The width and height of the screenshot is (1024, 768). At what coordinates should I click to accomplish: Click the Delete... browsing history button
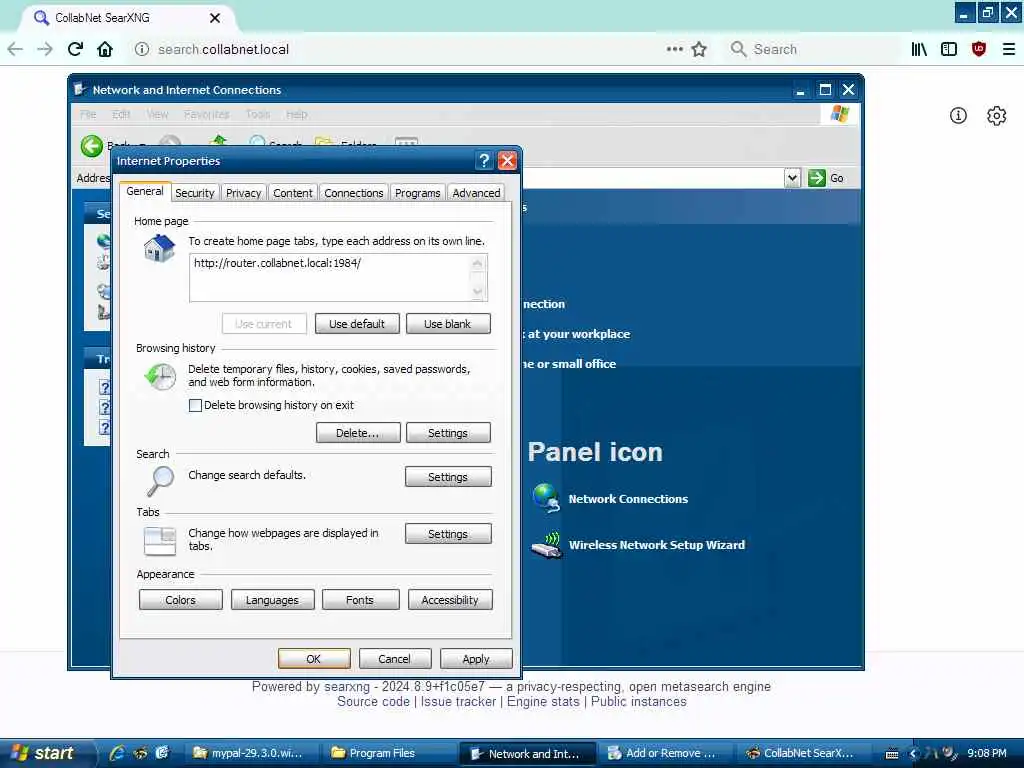click(x=357, y=433)
